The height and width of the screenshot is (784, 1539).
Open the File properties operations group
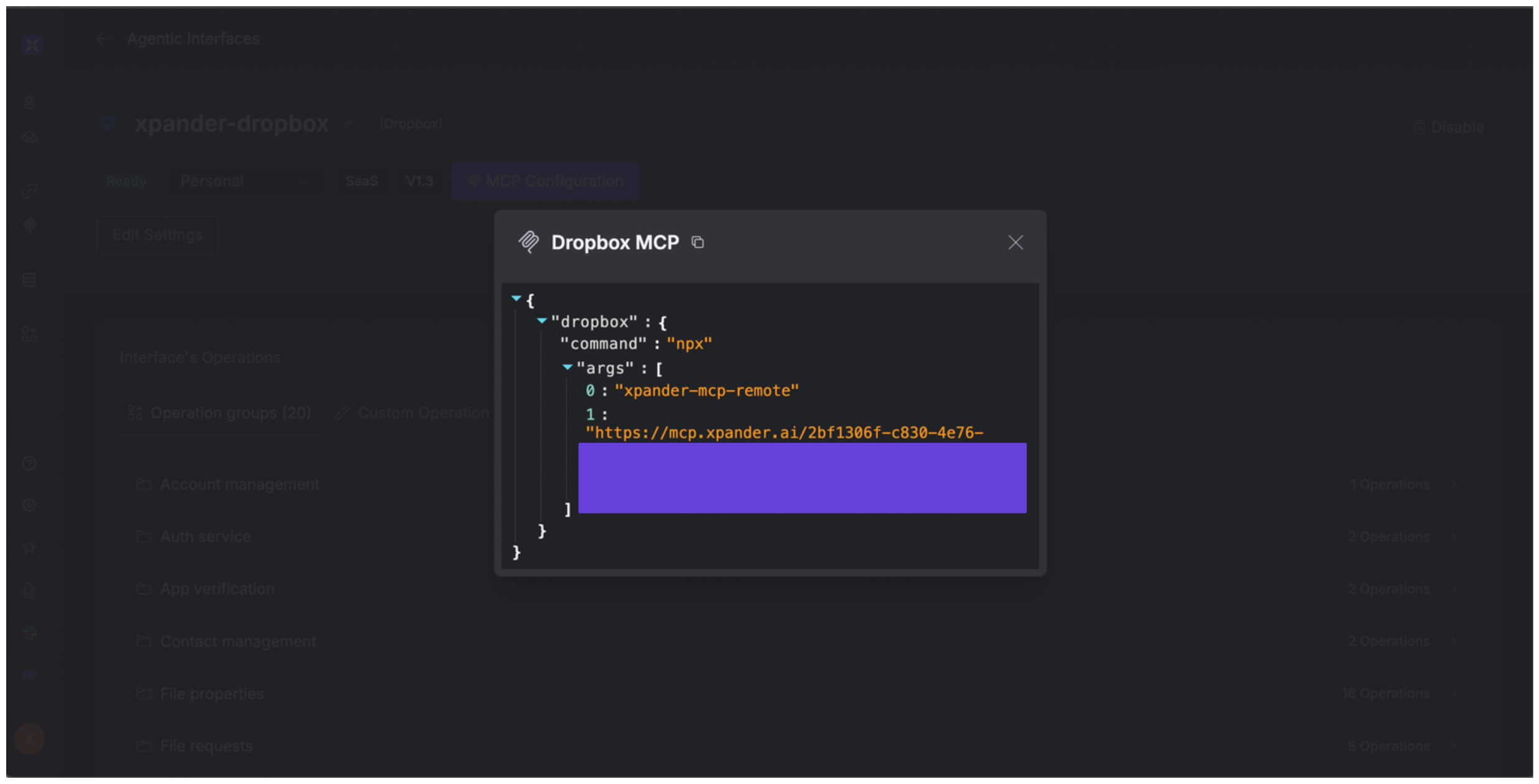click(x=211, y=693)
